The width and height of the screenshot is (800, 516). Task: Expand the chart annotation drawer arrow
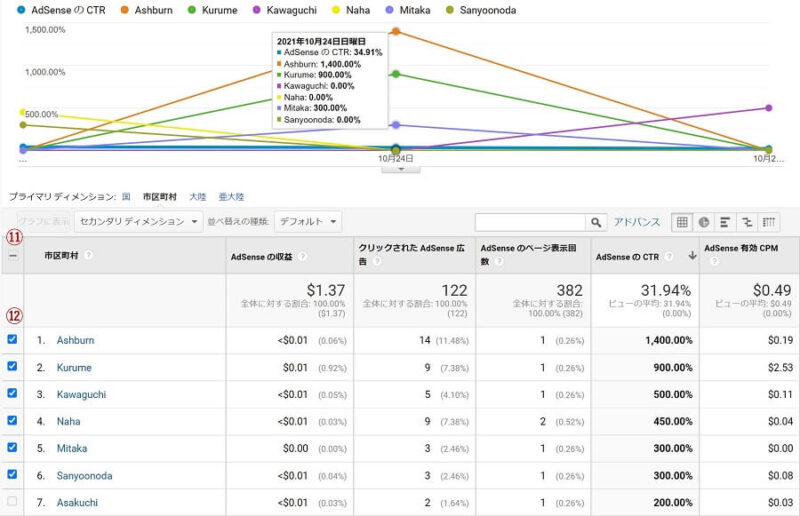[x=401, y=168]
